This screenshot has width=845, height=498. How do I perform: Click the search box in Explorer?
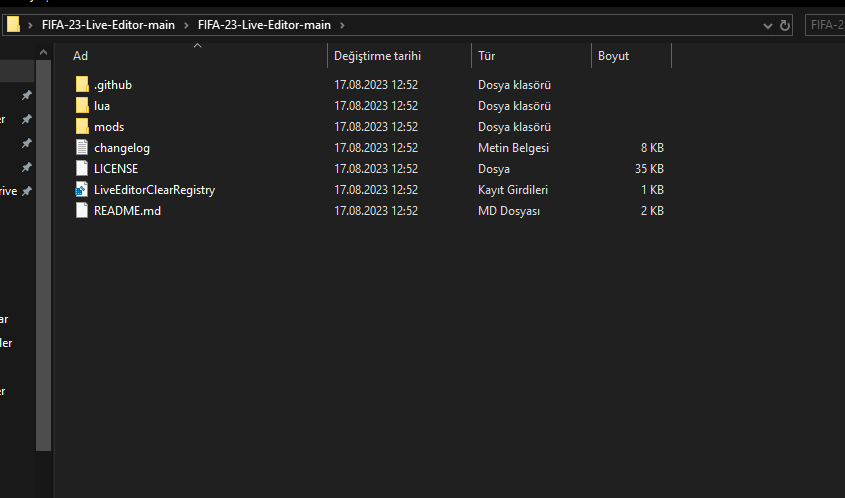tap(825, 25)
